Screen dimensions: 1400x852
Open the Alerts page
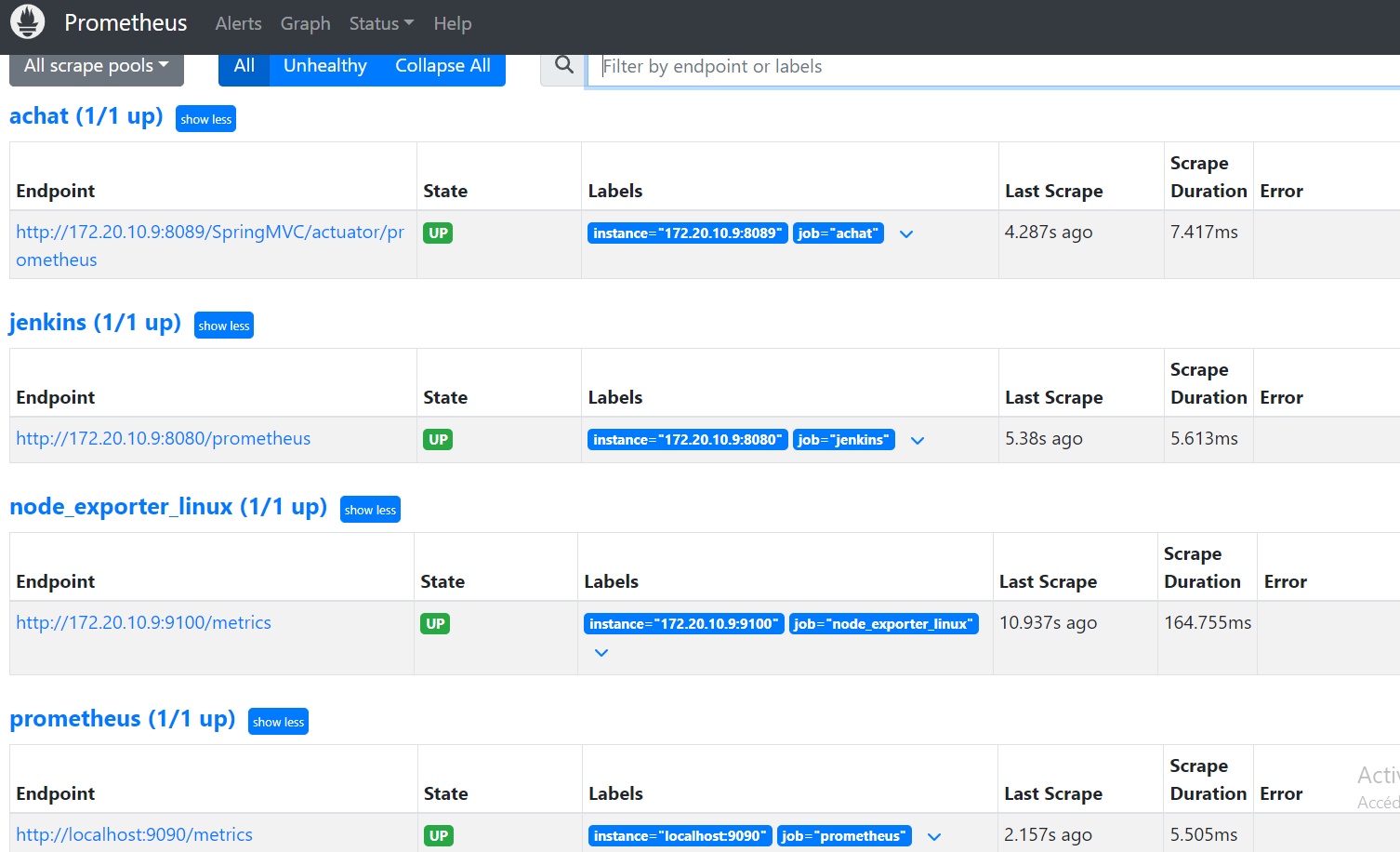pos(238,23)
